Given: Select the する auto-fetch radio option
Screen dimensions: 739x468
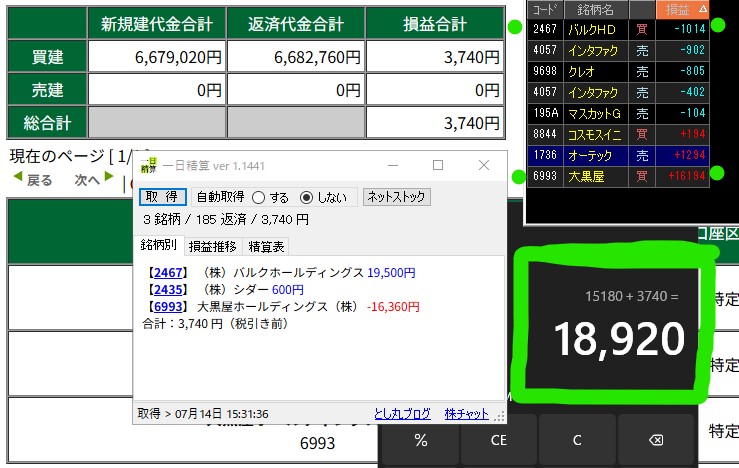Looking at the screenshot, I should pyautogui.click(x=270, y=197).
